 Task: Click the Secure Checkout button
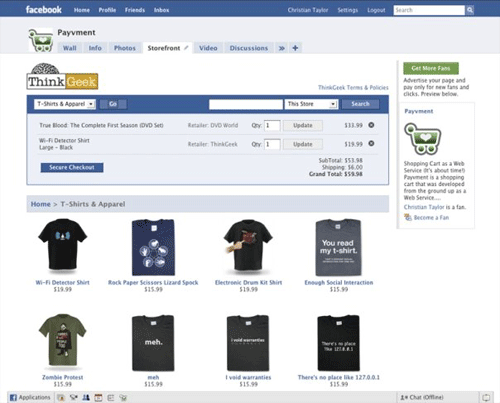point(72,167)
